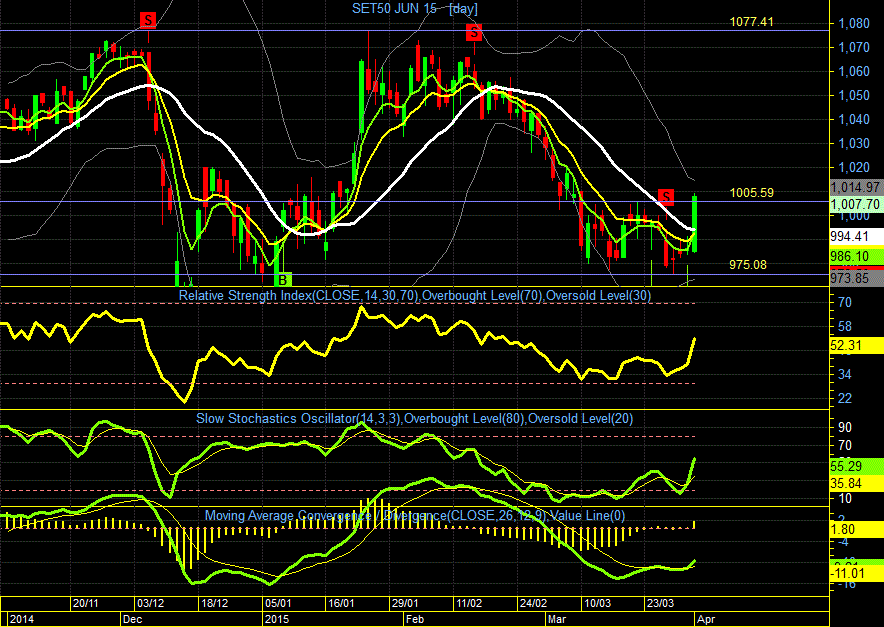Click the 2015 year label on time axis

[277, 619]
